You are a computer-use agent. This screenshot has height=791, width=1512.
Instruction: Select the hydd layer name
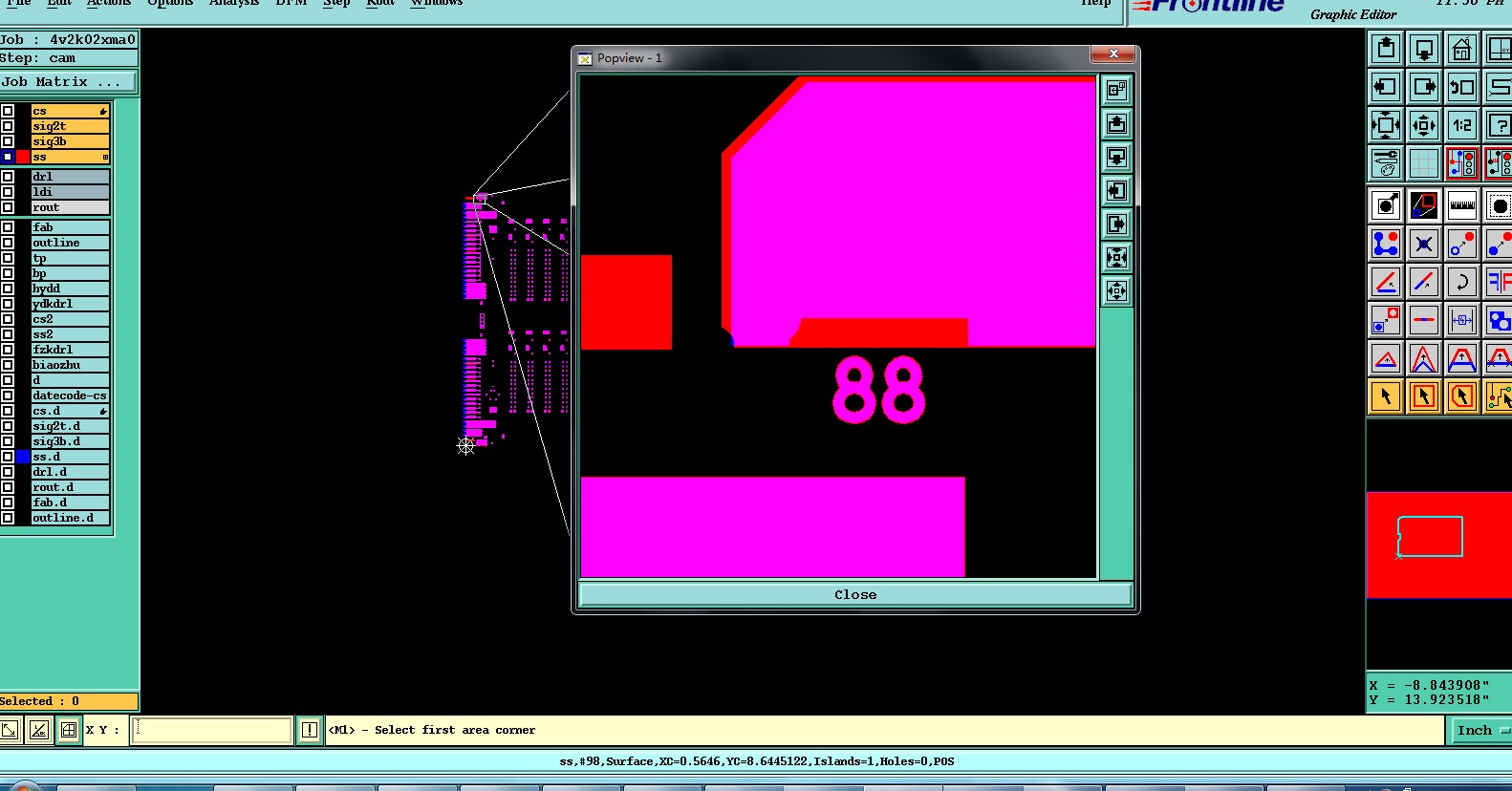tap(70, 289)
